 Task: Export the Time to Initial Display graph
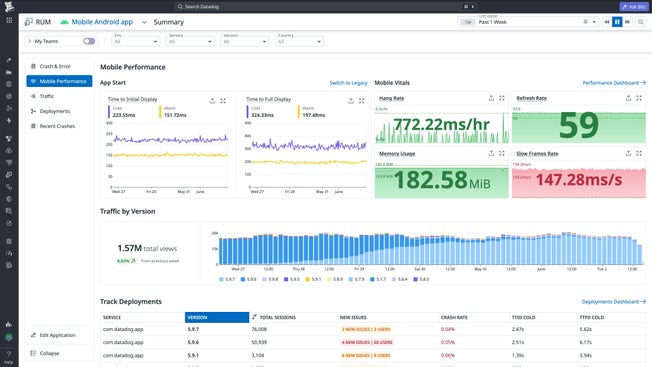tap(212, 101)
